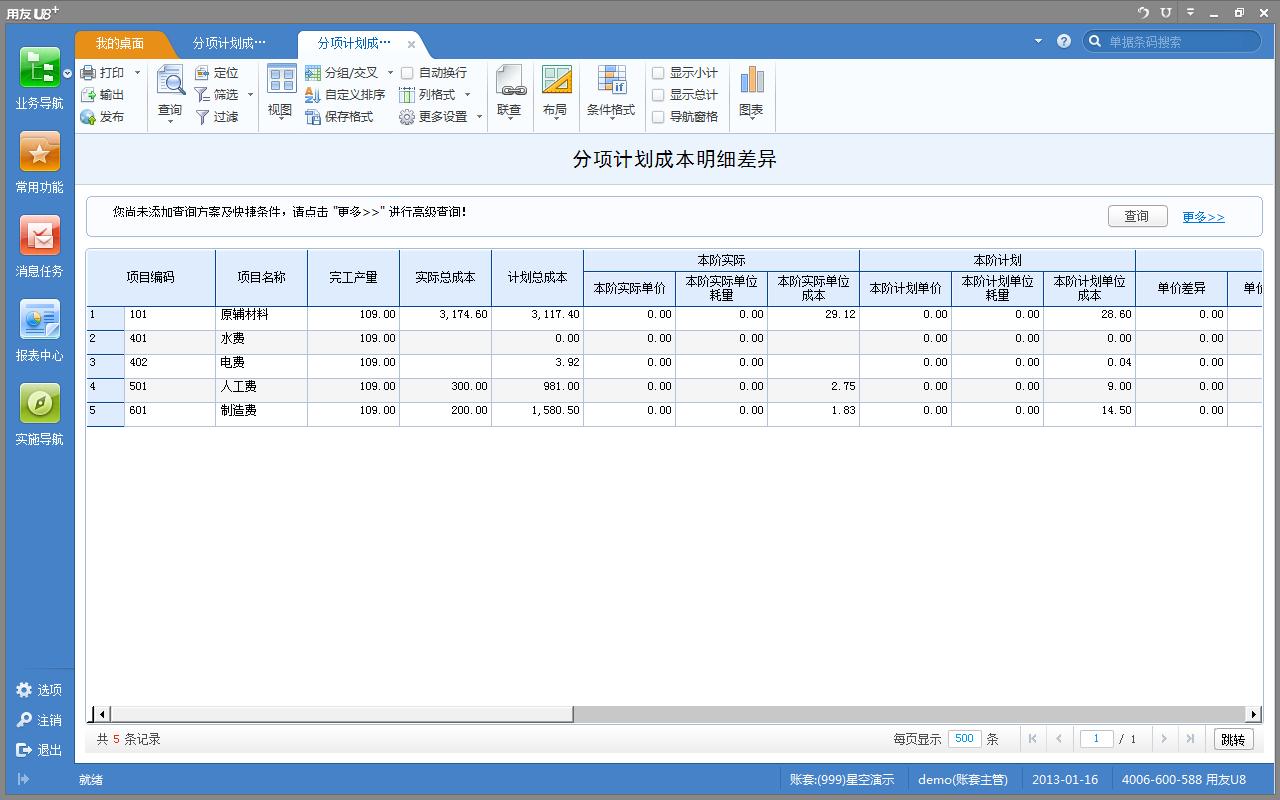
Task: Go to first page arrow
Action: (x=1033, y=739)
